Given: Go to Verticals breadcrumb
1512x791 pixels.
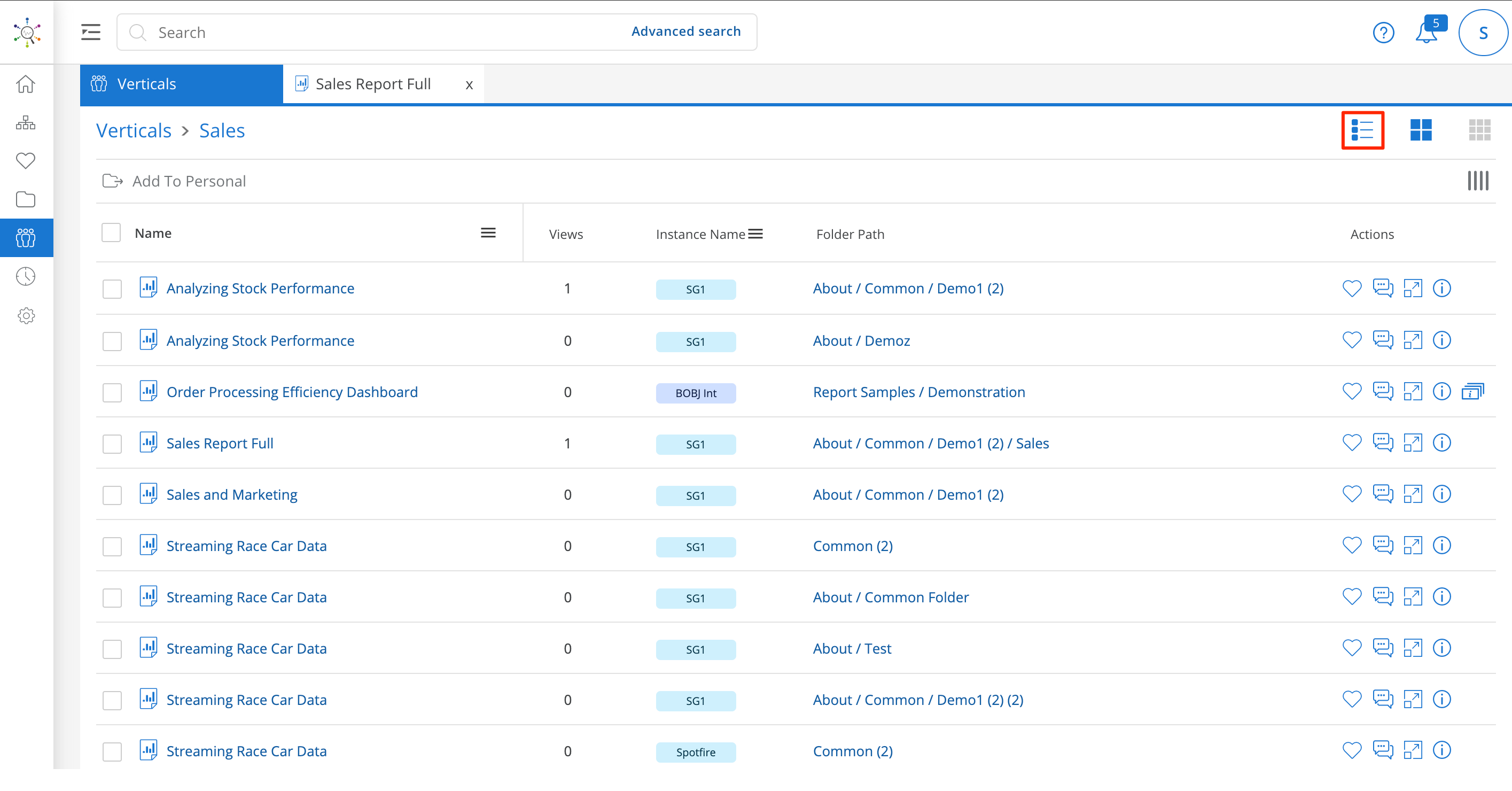Looking at the screenshot, I should coord(134,130).
